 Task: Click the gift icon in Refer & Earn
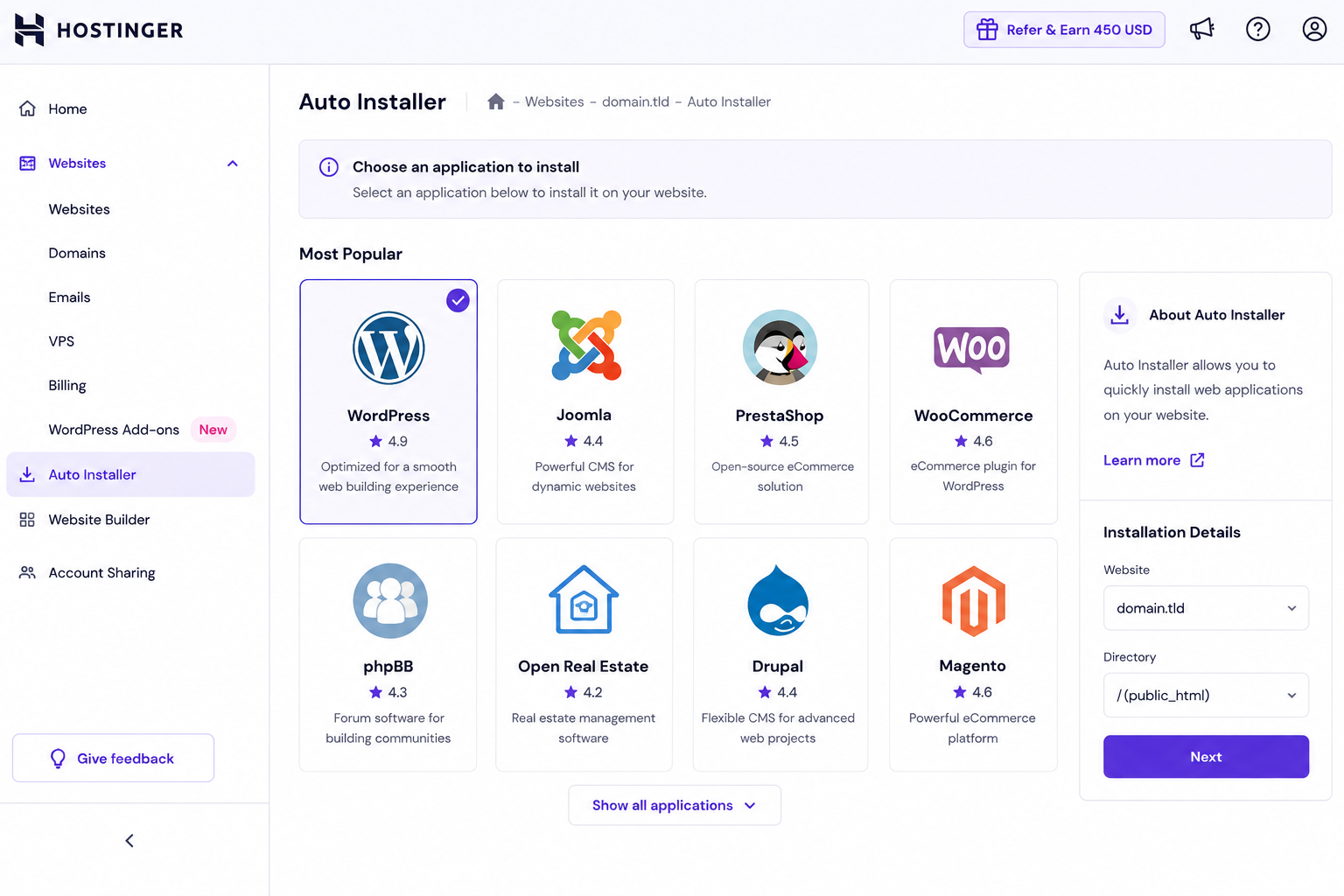click(x=987, y=30)
